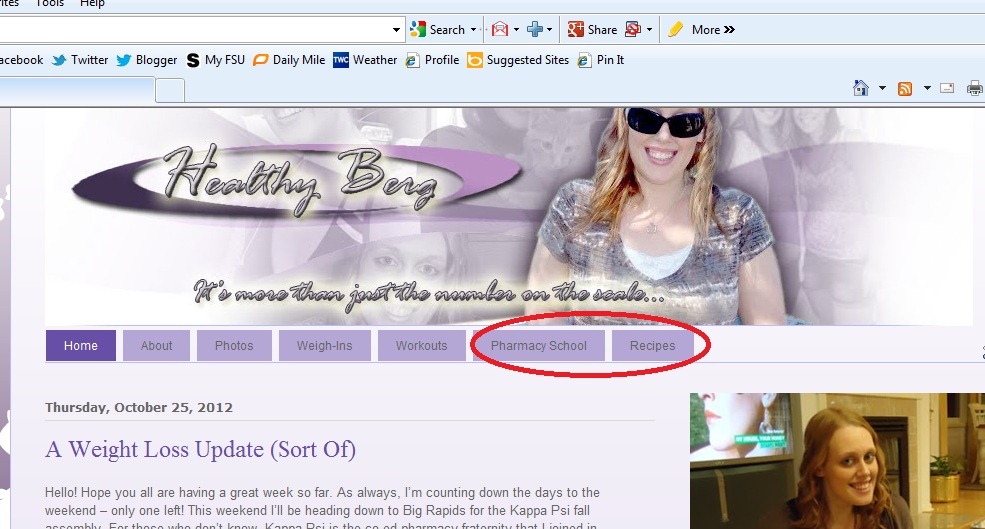
Task: Expand the address bar dropdown arrow
Action: 396,30
